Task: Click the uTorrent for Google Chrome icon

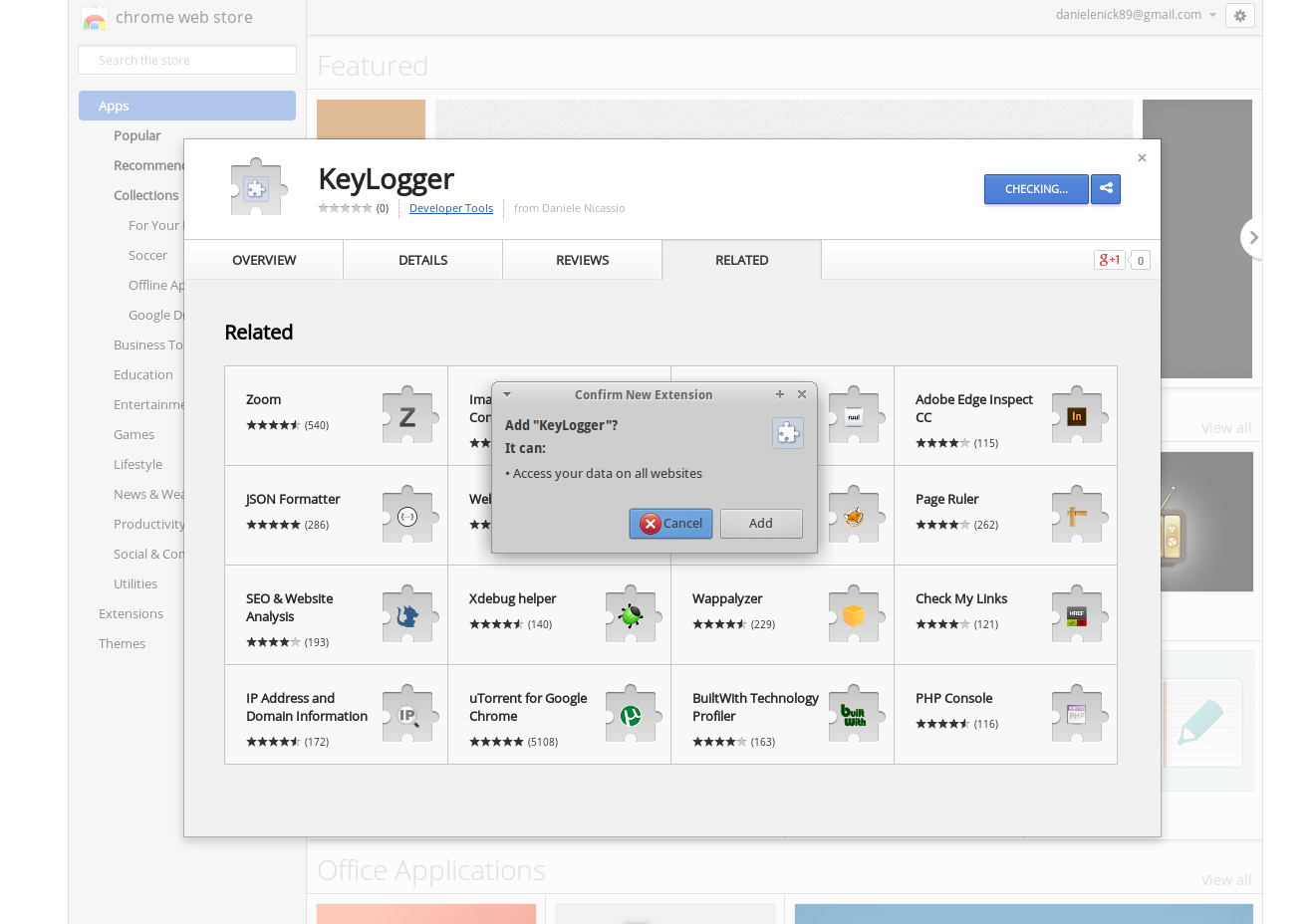Action: (x=632, y=714)
